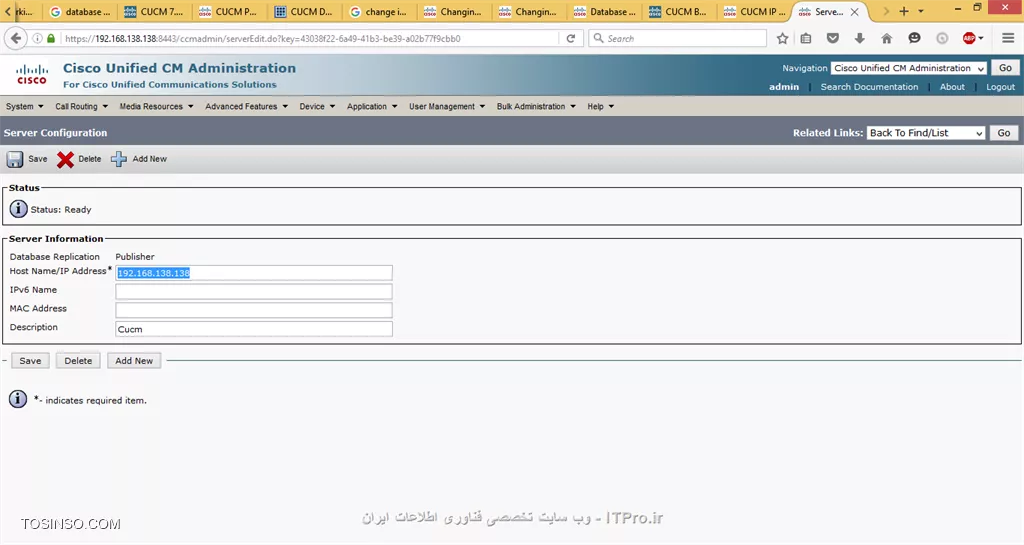Viewport: 1024px width, 545px height.
Task: Click the admin username text
Action: point(784,87)
